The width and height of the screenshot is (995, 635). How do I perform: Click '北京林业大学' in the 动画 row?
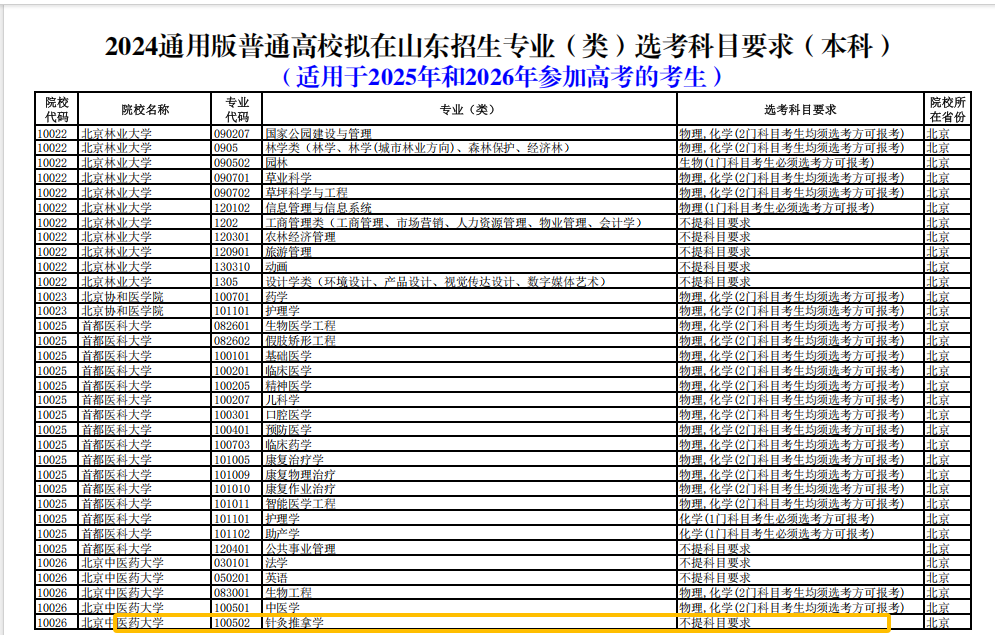pyautogui.click(x=116, y=267)
